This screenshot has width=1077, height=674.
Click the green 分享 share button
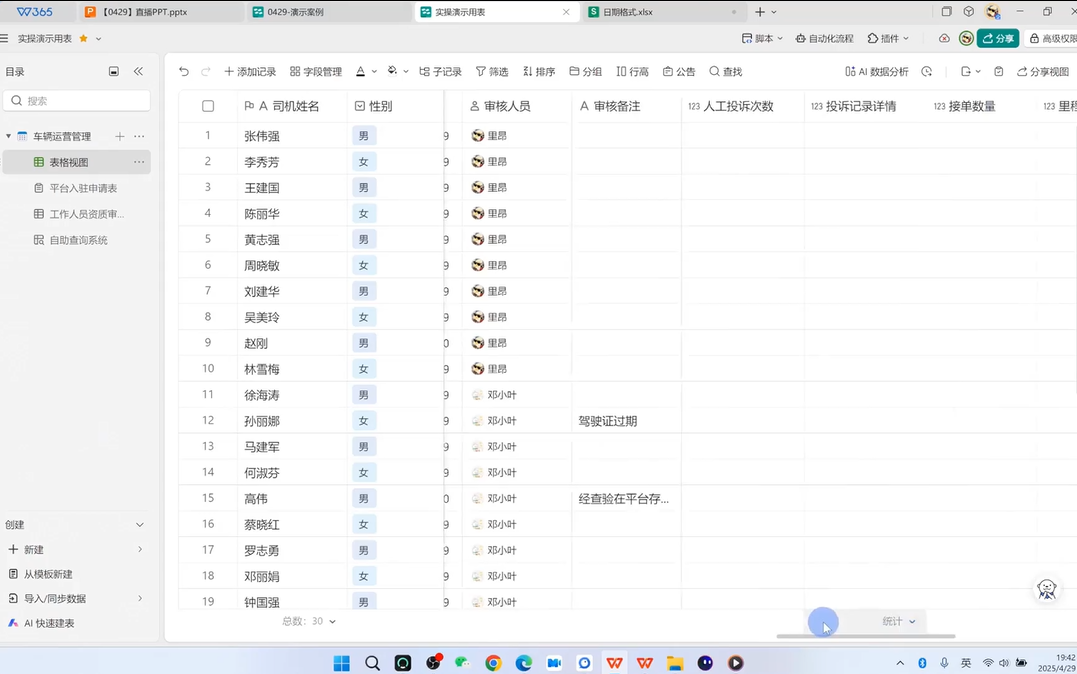(x=998, y=39)
